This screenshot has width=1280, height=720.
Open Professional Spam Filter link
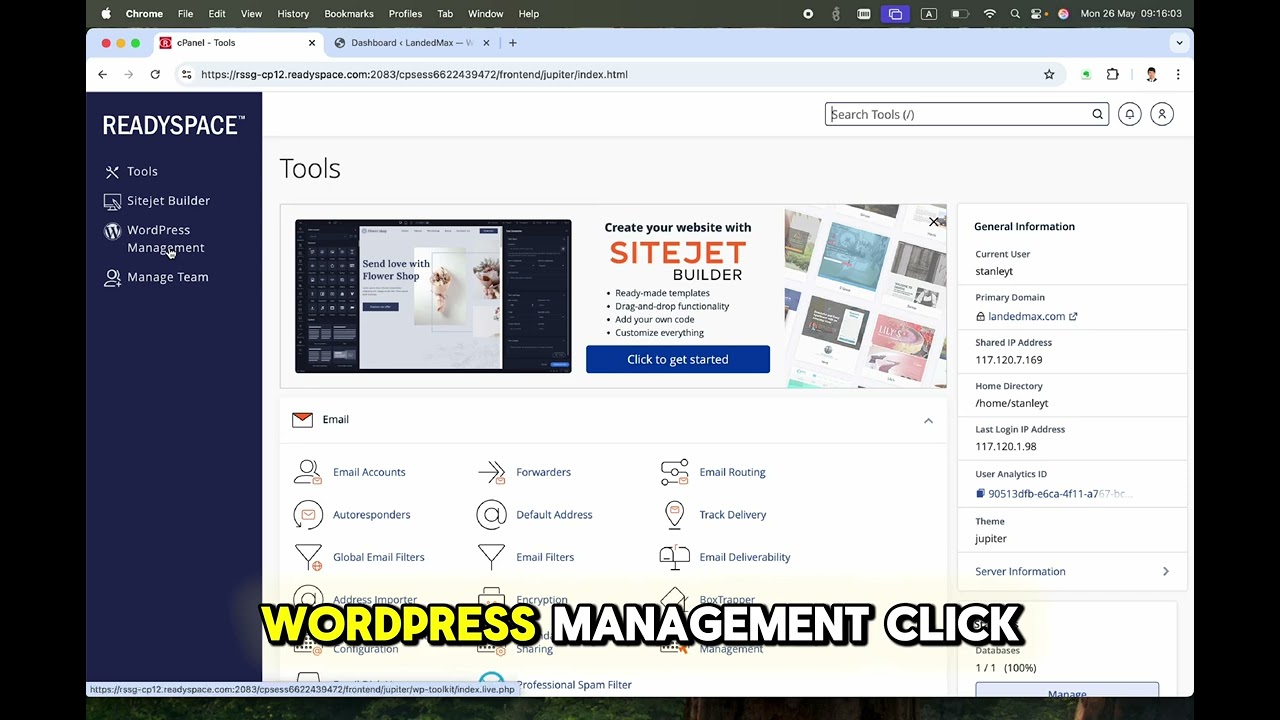click(574, 685)
